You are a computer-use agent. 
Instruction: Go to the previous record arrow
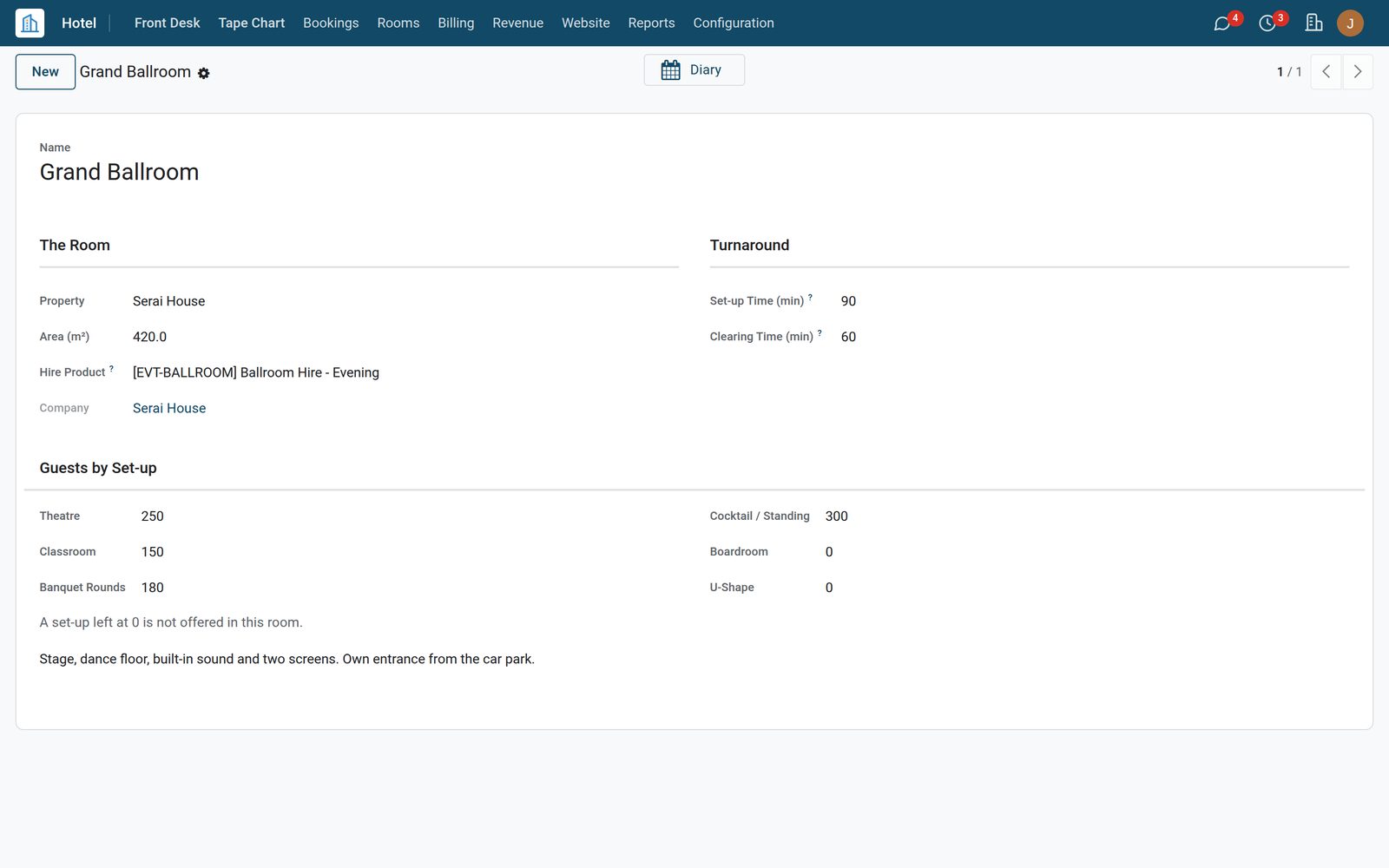pos(1326,72)
